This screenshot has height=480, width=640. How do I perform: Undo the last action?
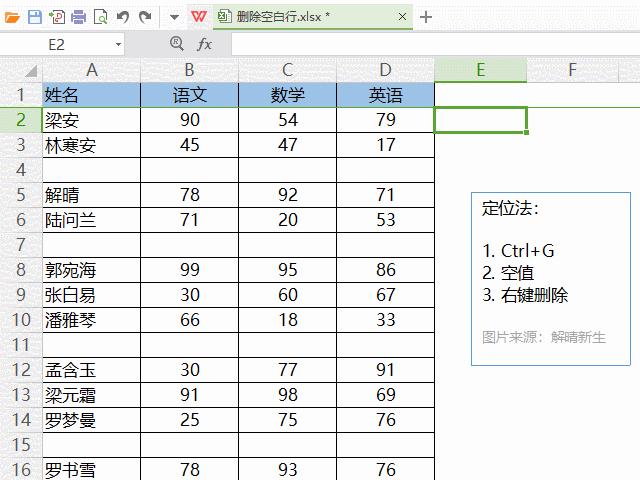coord(123,17)
